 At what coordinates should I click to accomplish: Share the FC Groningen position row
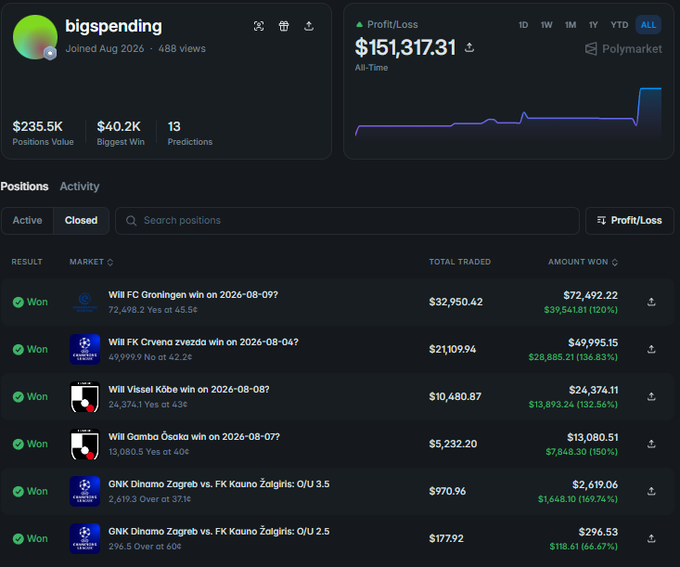point(651,302)
